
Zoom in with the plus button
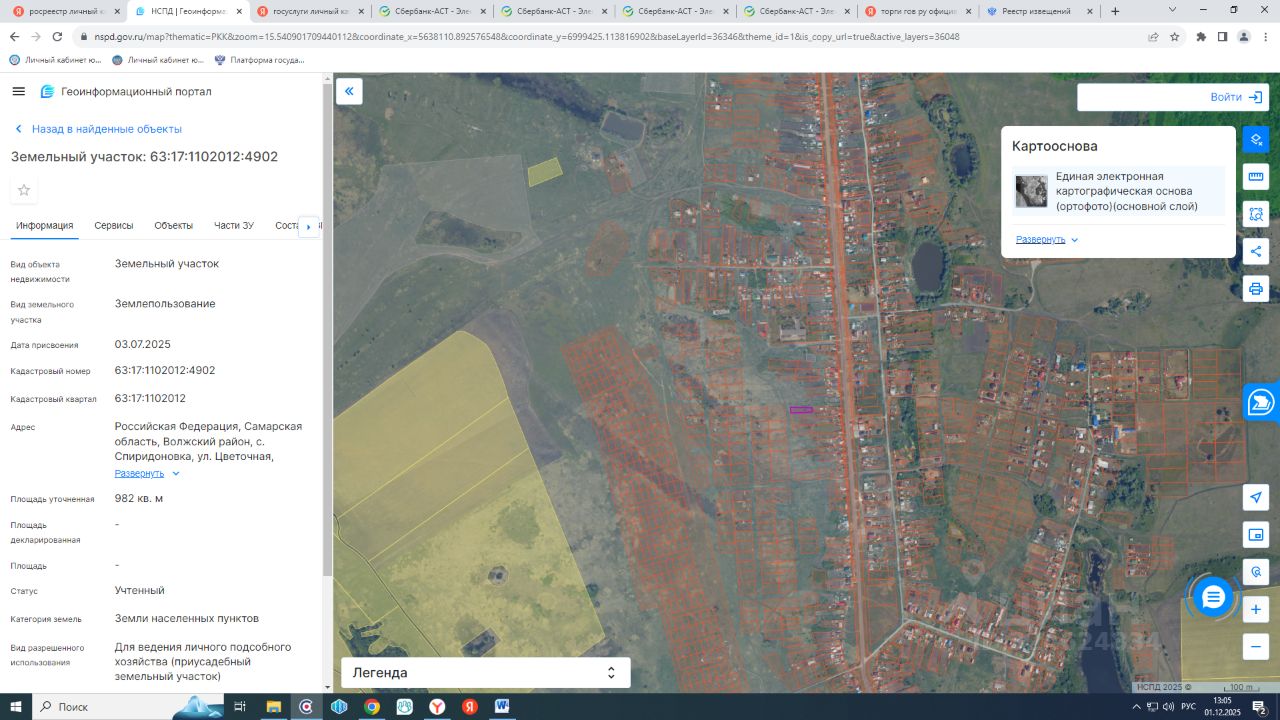point(1256,609)
